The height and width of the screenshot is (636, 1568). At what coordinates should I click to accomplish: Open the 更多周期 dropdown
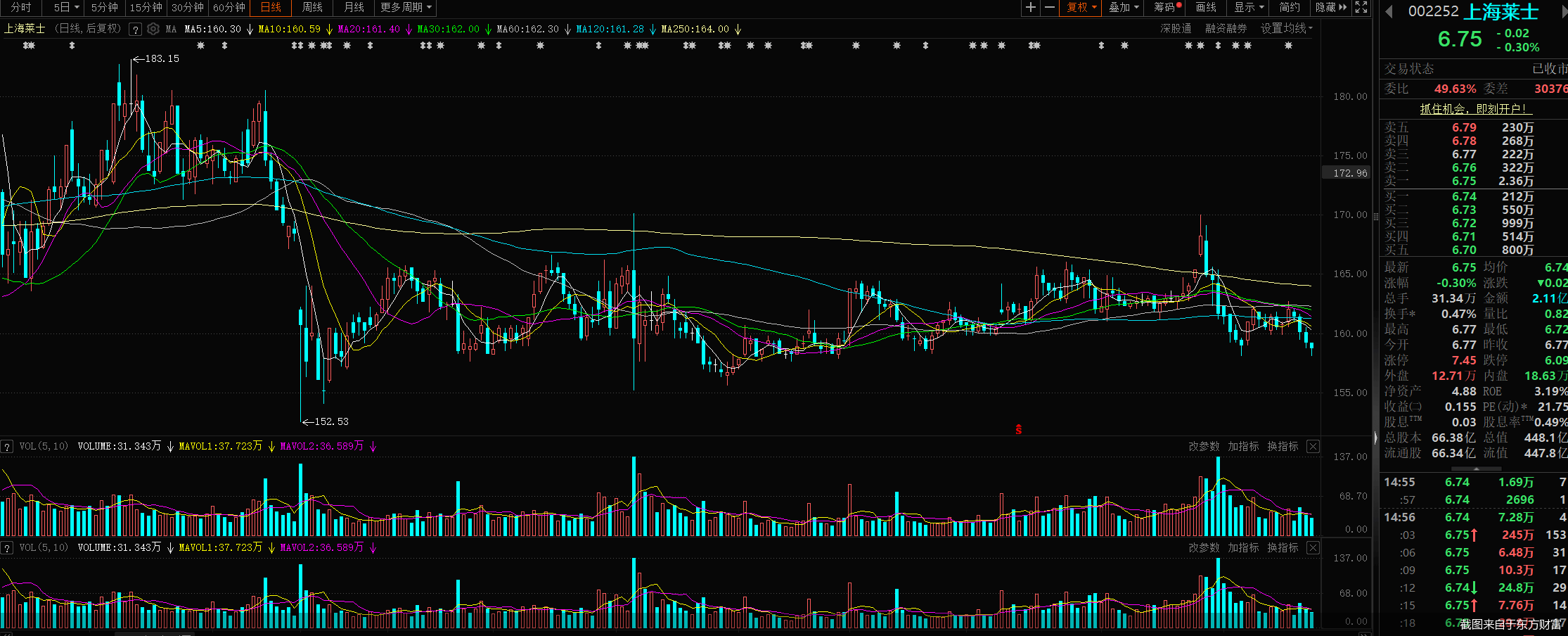click(406, 8)
